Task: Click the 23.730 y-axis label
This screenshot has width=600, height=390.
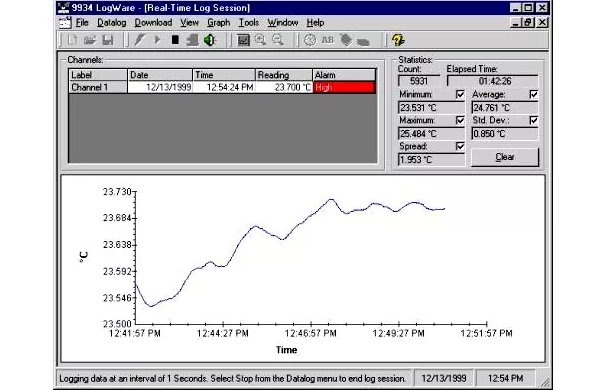Action: 117,192
